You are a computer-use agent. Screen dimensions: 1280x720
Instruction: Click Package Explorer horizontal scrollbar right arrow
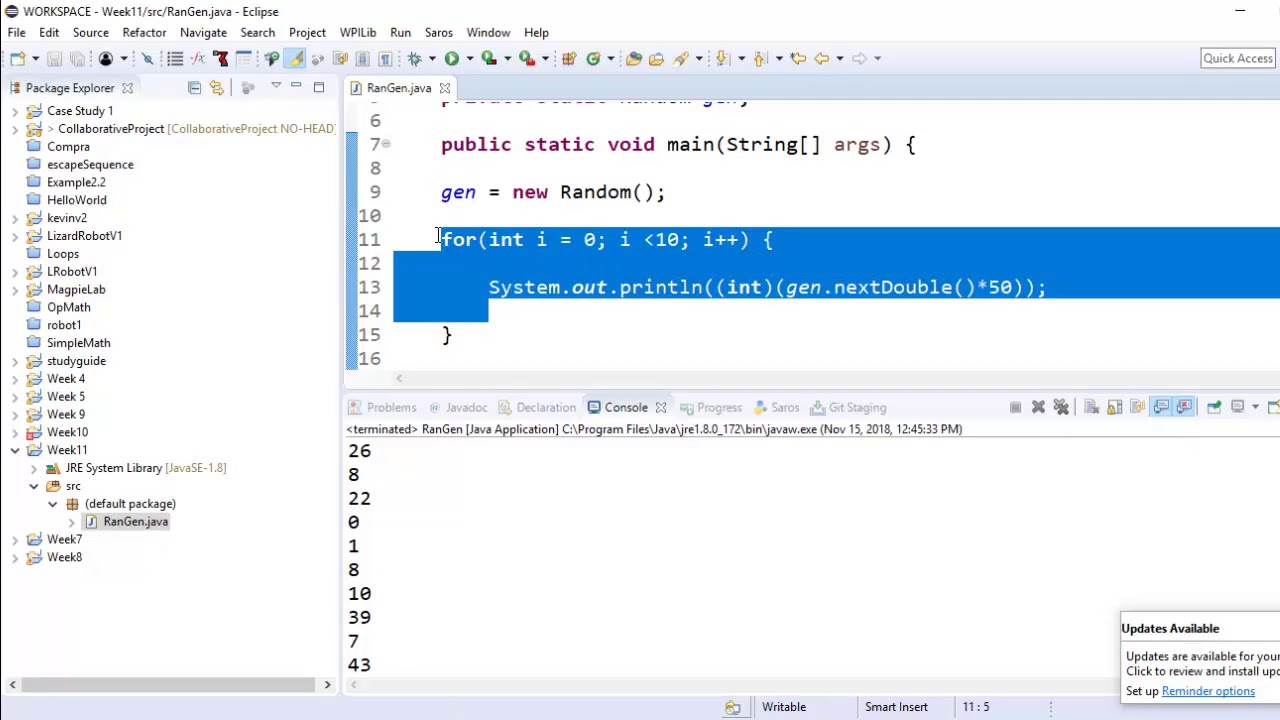[x=327, y=685]
